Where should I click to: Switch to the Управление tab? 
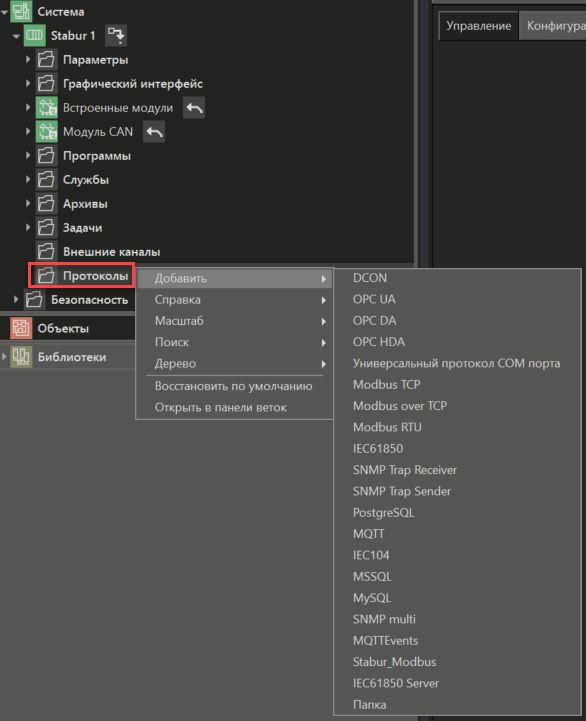[x=478, y=26]
